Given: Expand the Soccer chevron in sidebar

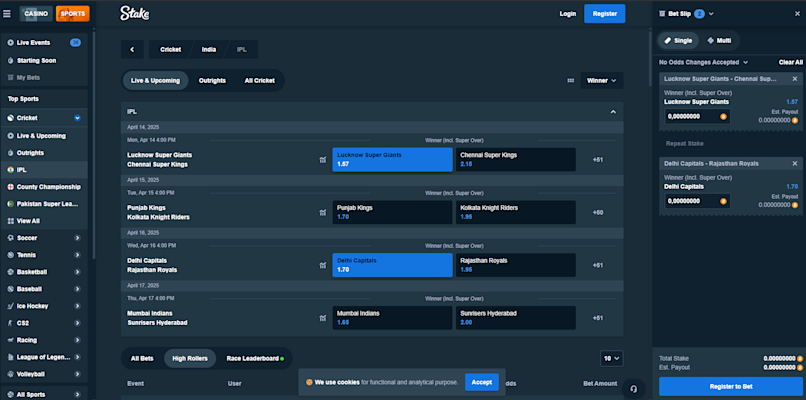Looking at the screenshot, I should 77,238.
